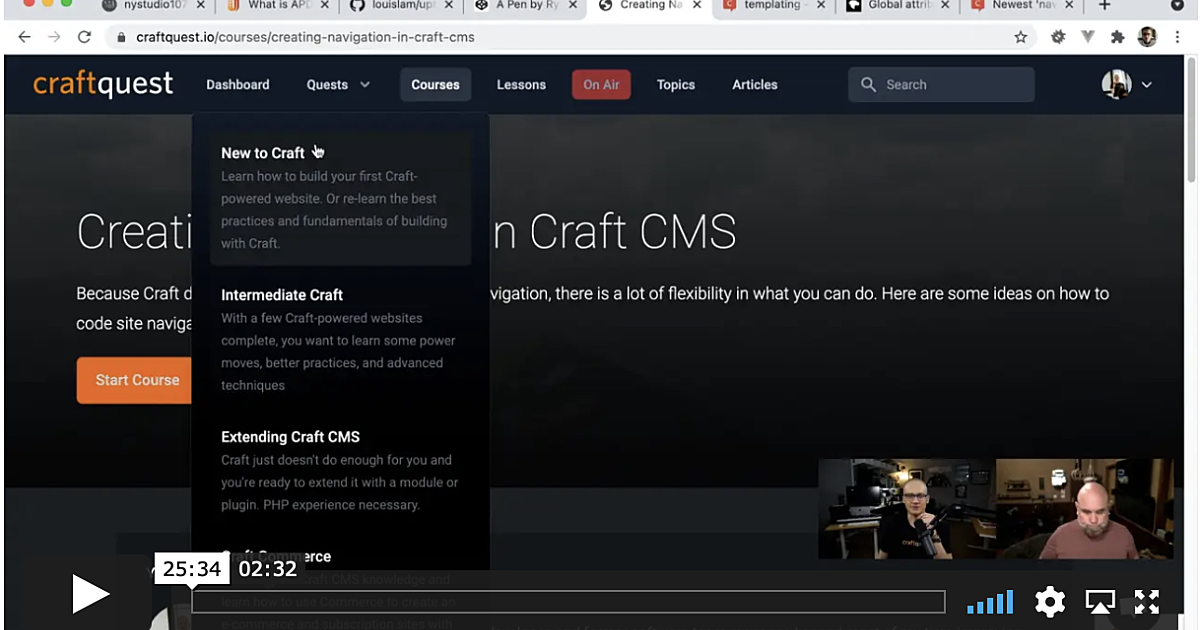This screenshot has height=630, width=1200.
Task: Expand the Quests dropdown chevron
Action: pos(365,85)
